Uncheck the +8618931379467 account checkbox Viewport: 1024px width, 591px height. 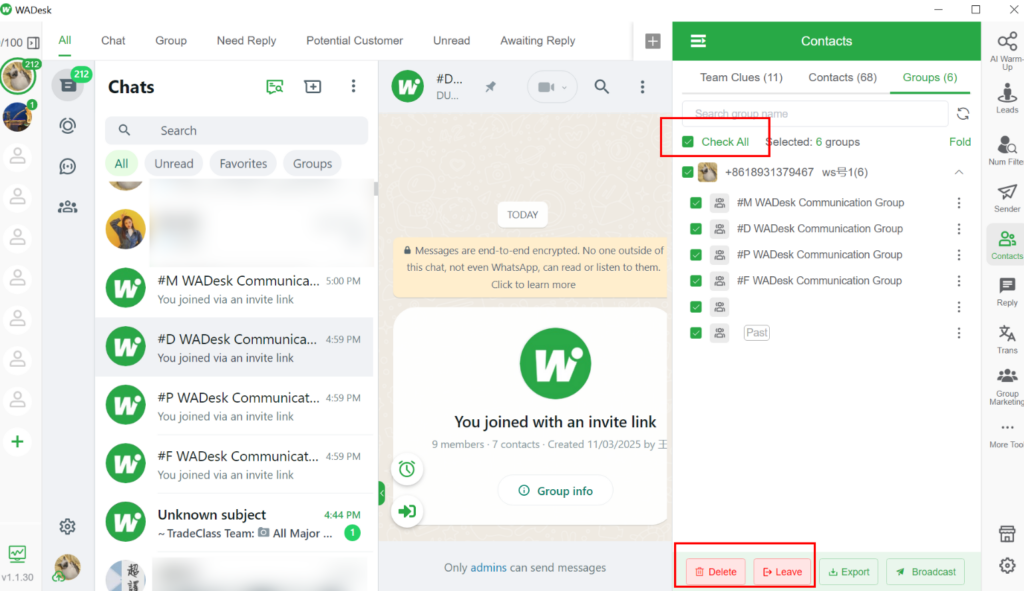click(688, 172)
